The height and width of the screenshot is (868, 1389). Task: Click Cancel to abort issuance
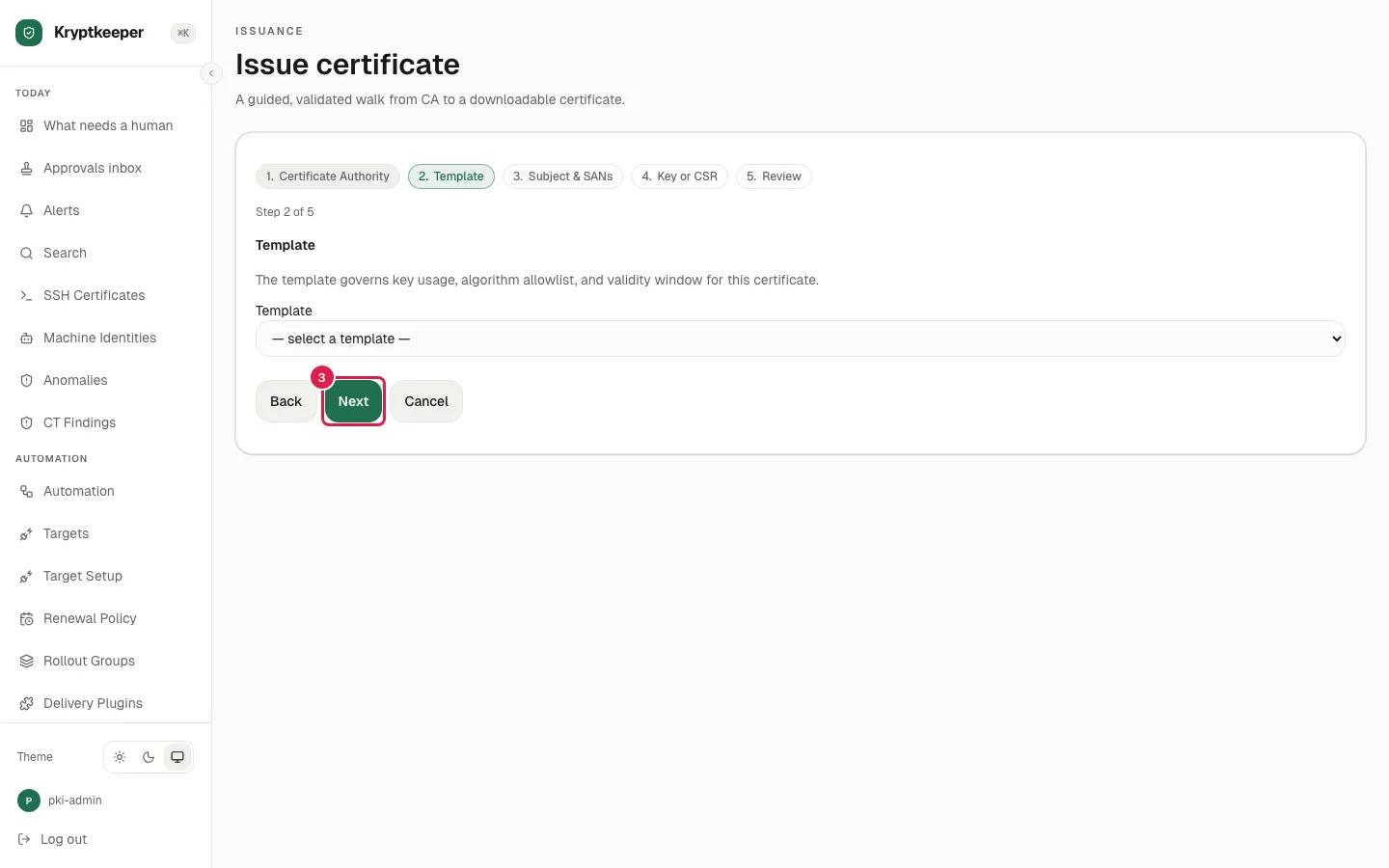pyautogui.click(x=426, y=401)
